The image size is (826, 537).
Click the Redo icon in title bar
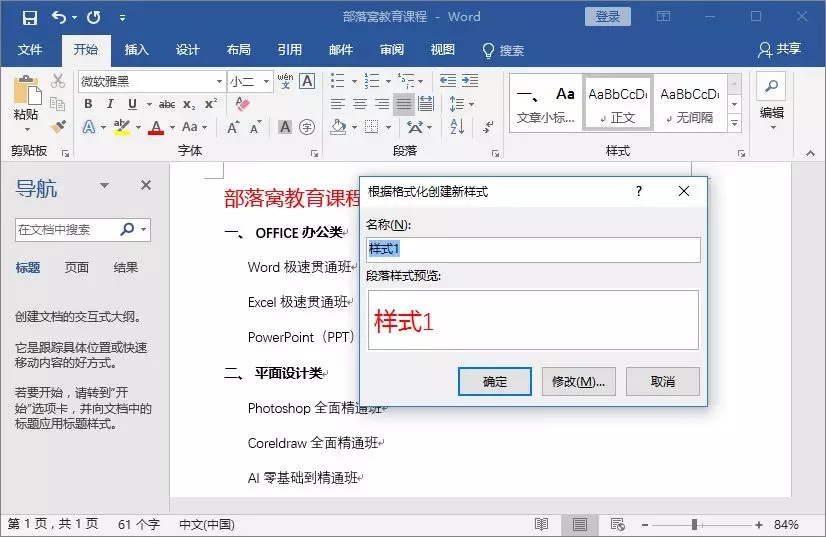pyautogui.click(x=94, y=17)
